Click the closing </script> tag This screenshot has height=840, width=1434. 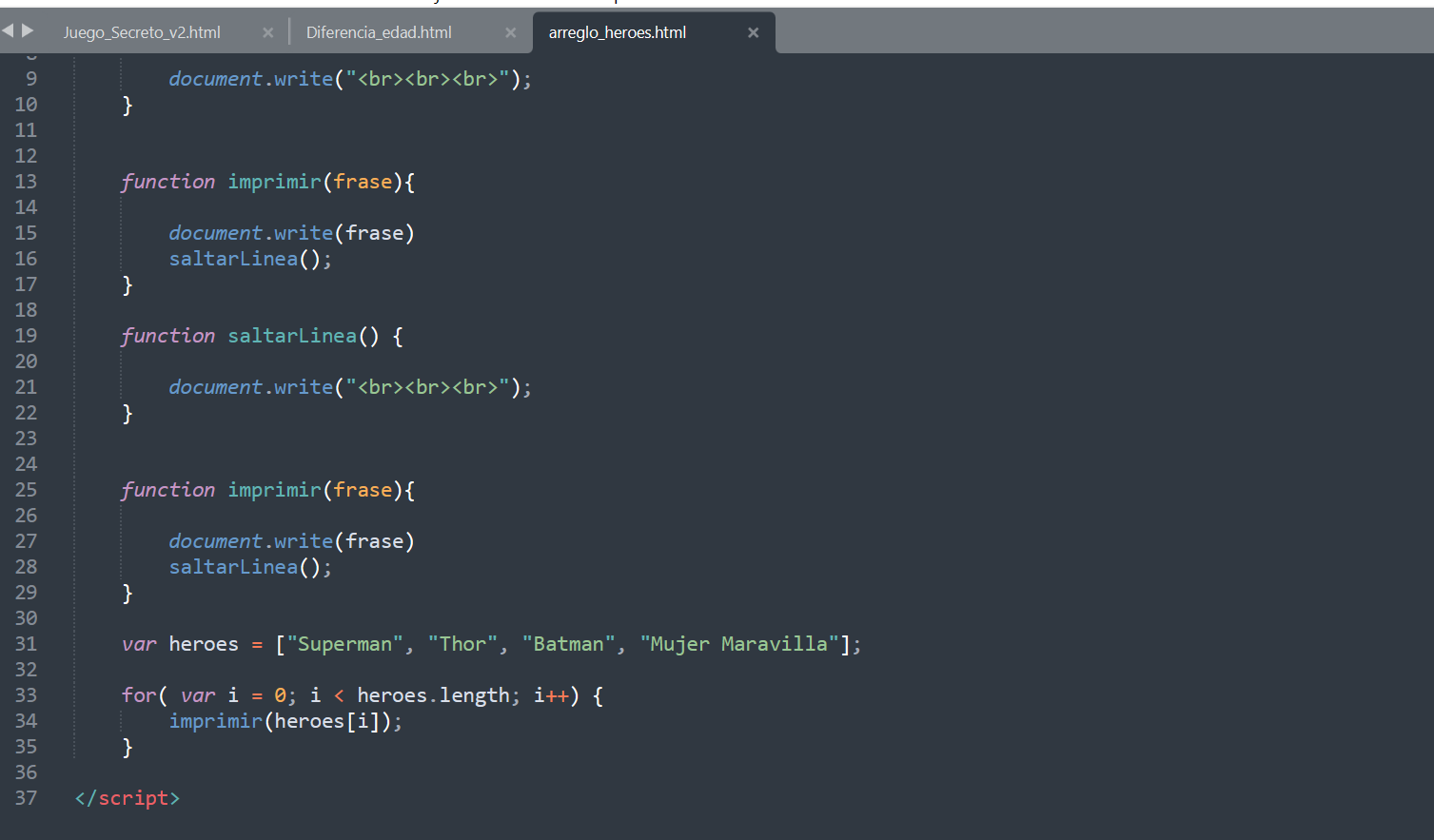(128, 798)
